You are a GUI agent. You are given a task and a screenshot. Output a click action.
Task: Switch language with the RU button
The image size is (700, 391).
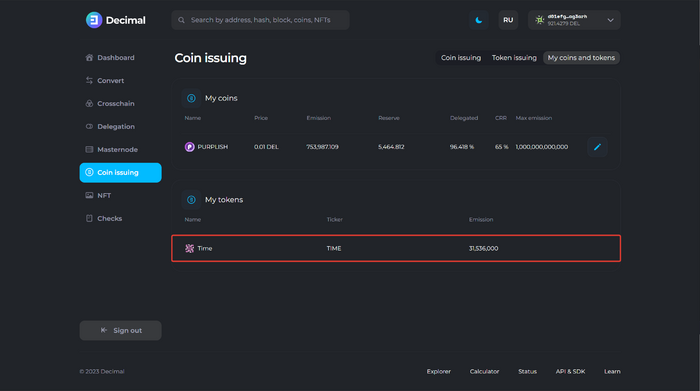[x=508, y=20]
